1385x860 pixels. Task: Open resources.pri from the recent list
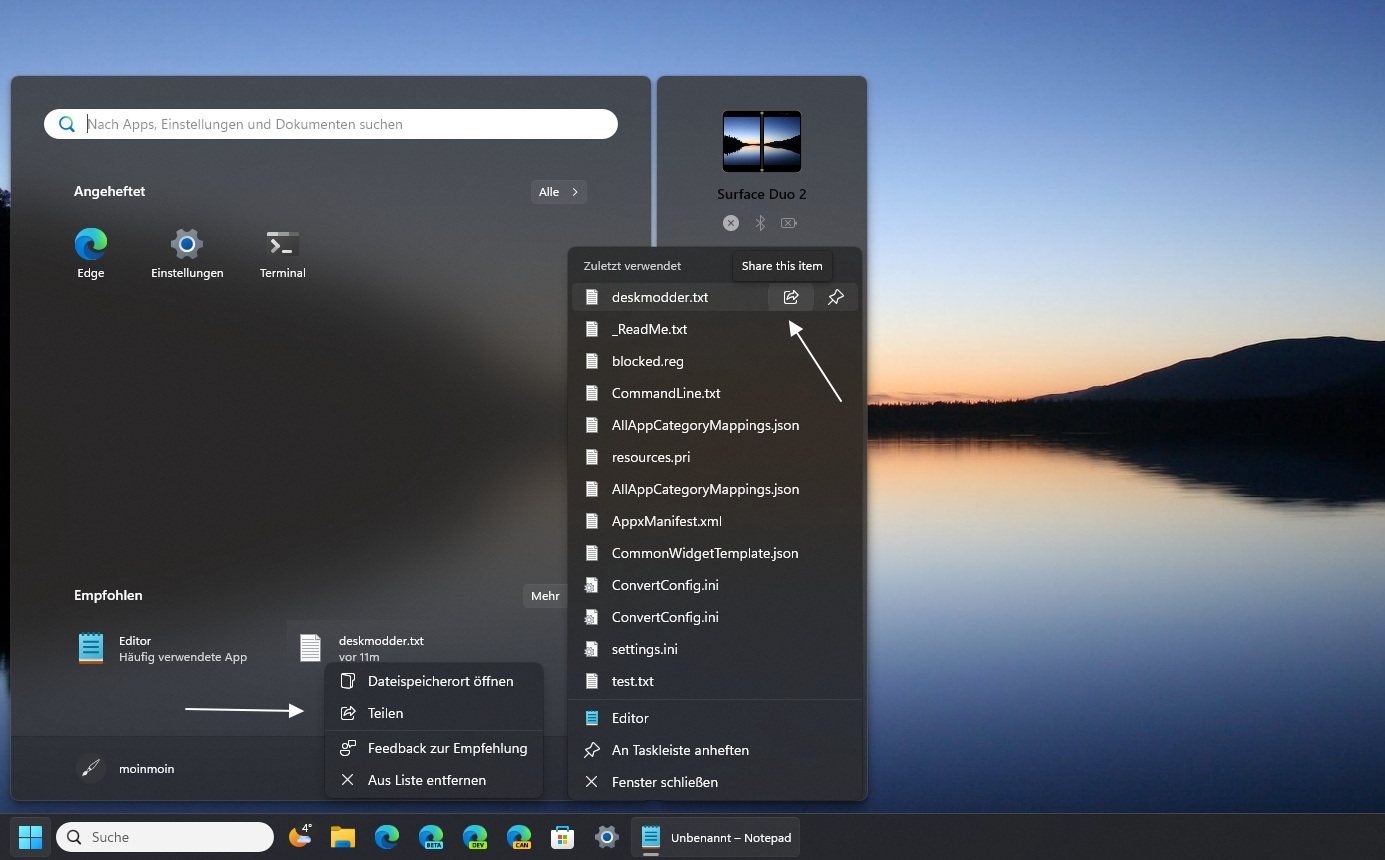[x=715, y=457]
